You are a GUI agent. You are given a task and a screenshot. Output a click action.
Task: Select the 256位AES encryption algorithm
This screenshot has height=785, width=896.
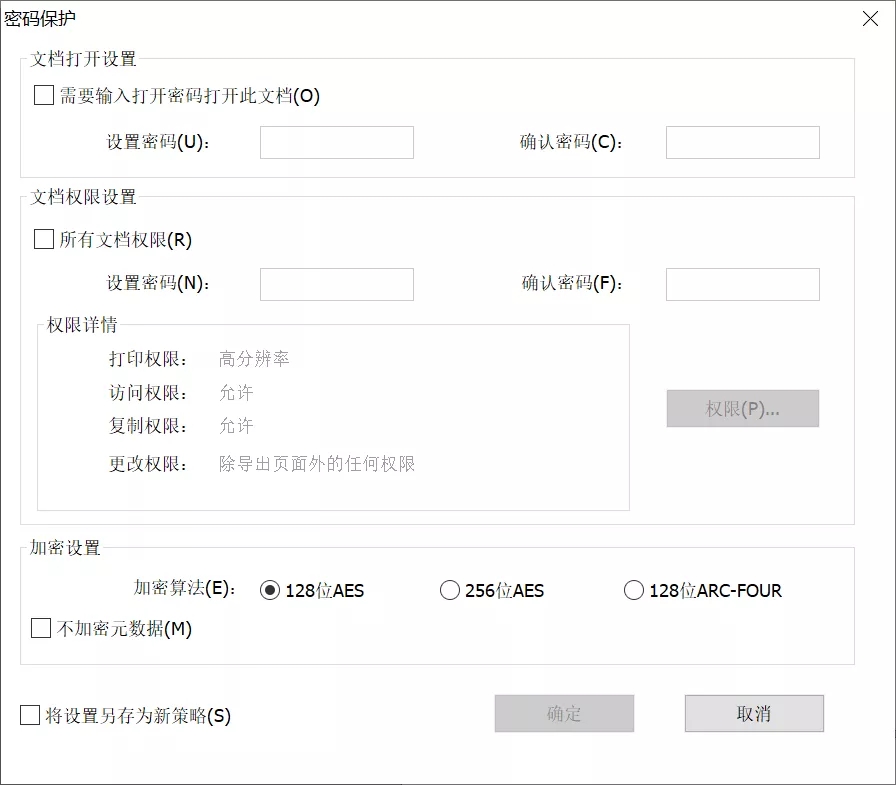(450, 590)
